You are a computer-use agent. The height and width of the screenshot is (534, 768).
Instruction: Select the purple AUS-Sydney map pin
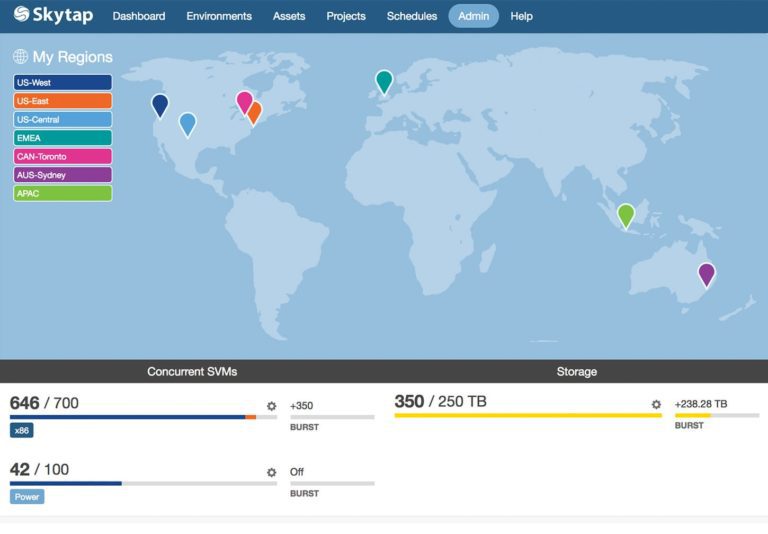tap(706, 273)
